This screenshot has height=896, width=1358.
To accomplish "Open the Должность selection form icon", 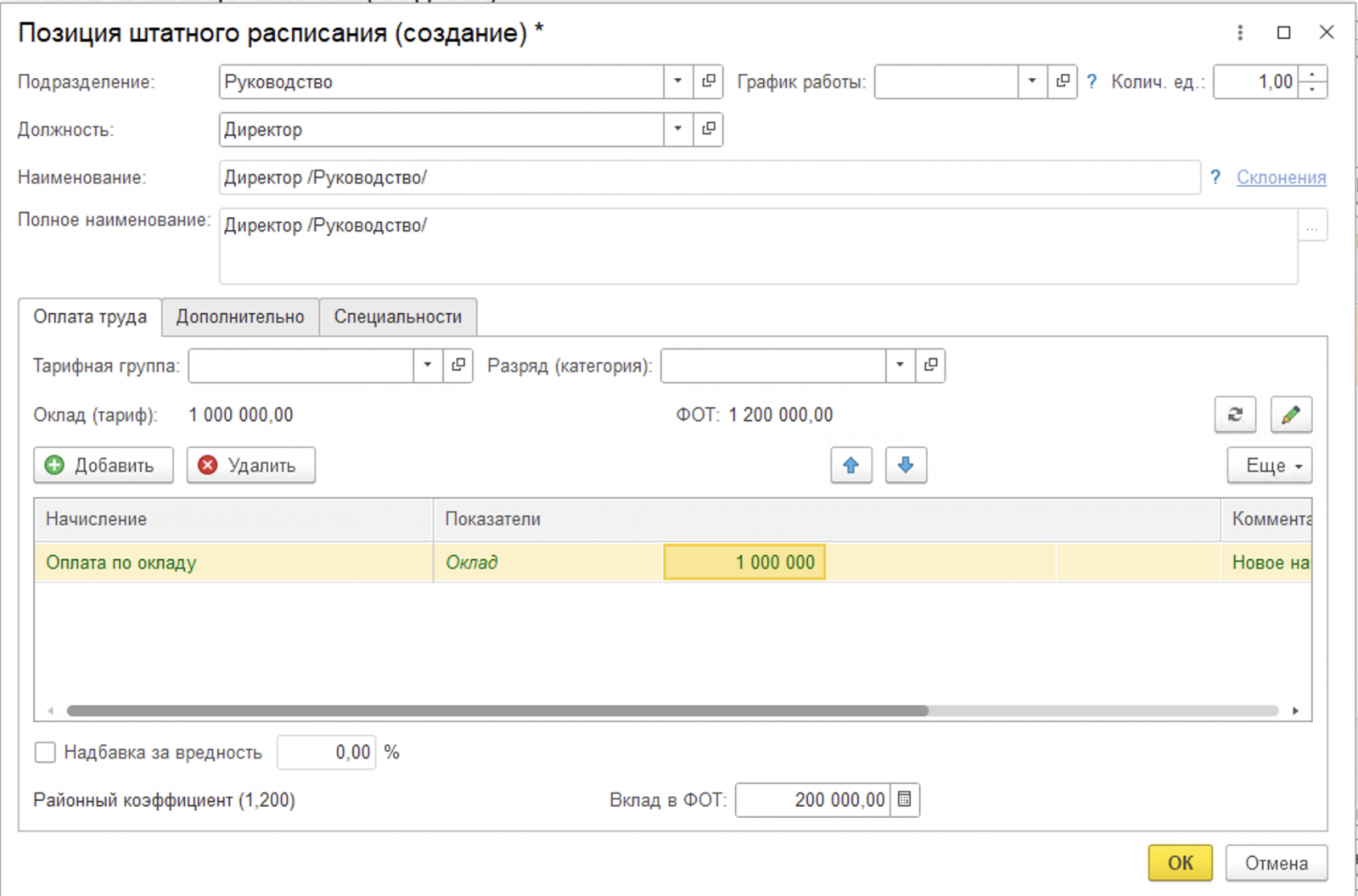I will tap(708, 129).
